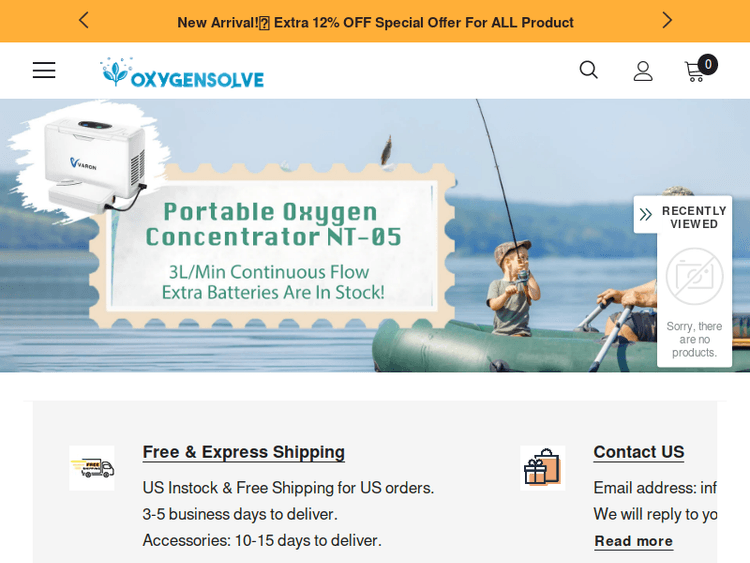Open the hamburger navigation menu
The height and width of the screenshot is (563, 750).
click(44, 70)
